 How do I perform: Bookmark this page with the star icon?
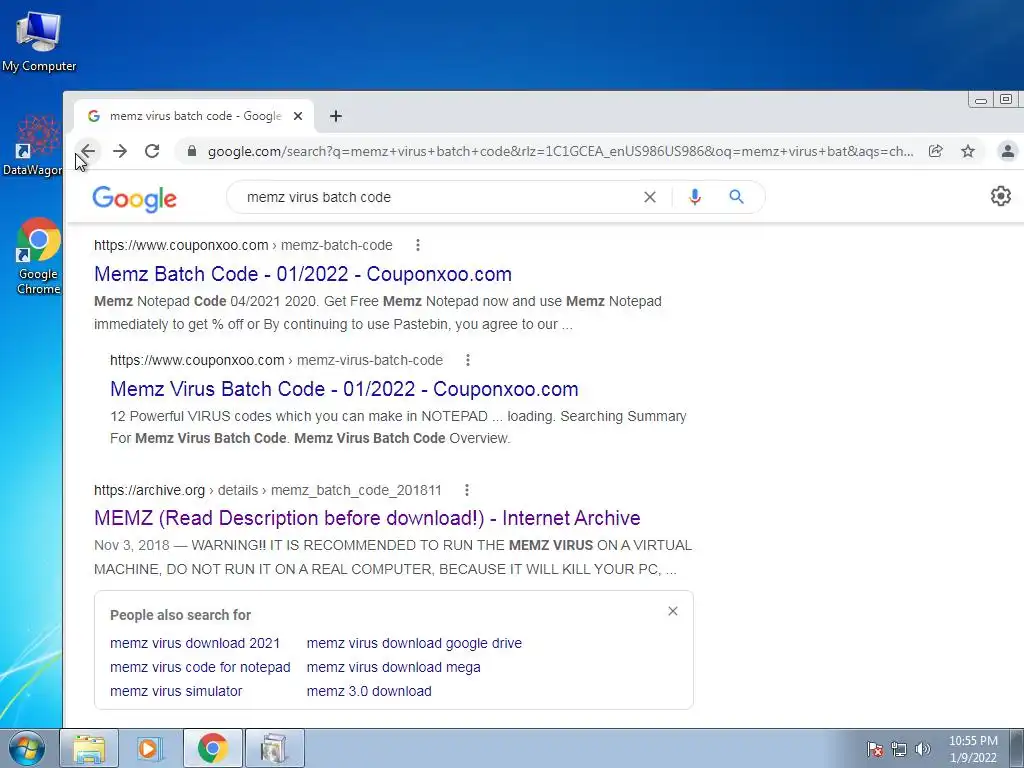pos(968,152)
